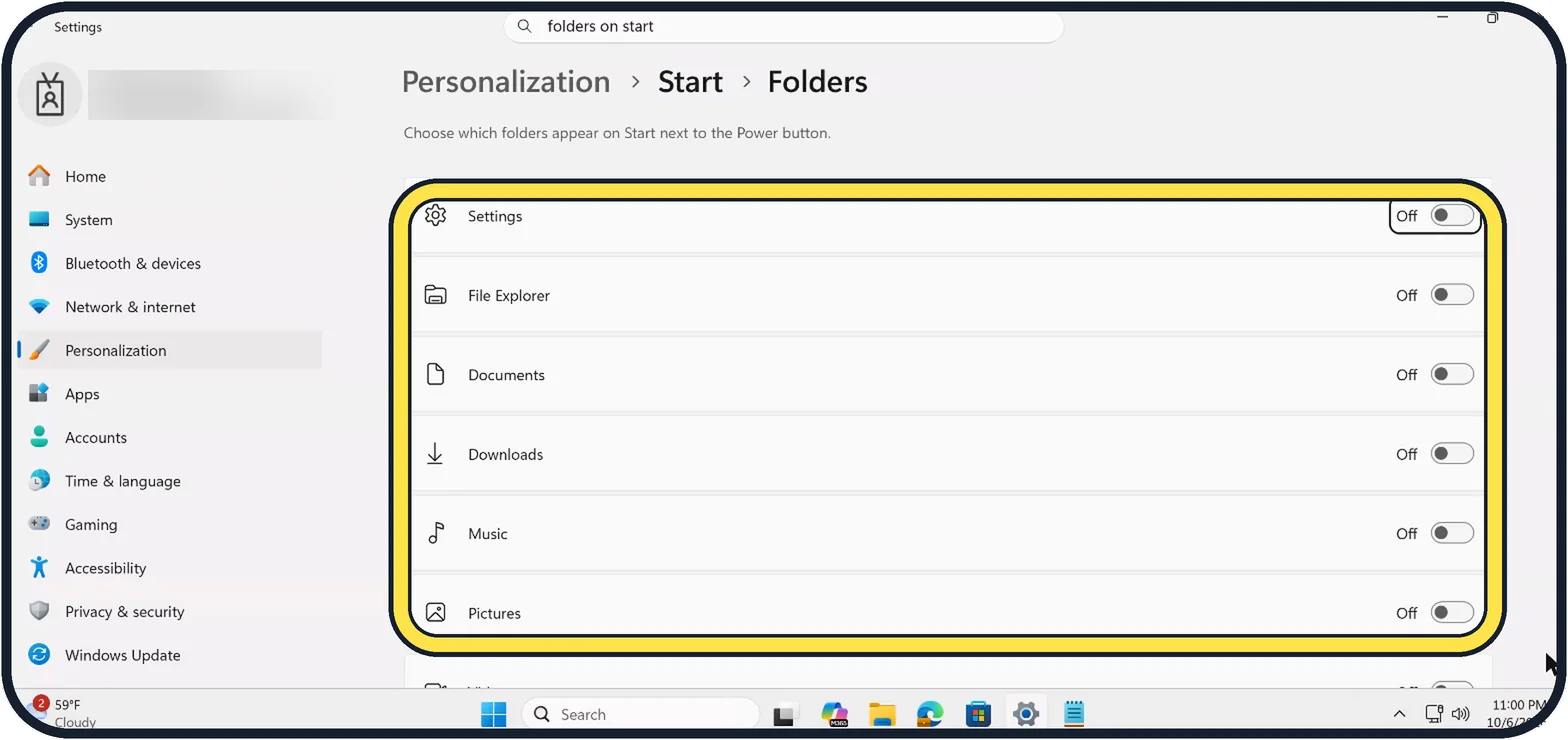Click the Start breadcrumb link
This screenshot has width=1568, height=740.
[690, 82]
